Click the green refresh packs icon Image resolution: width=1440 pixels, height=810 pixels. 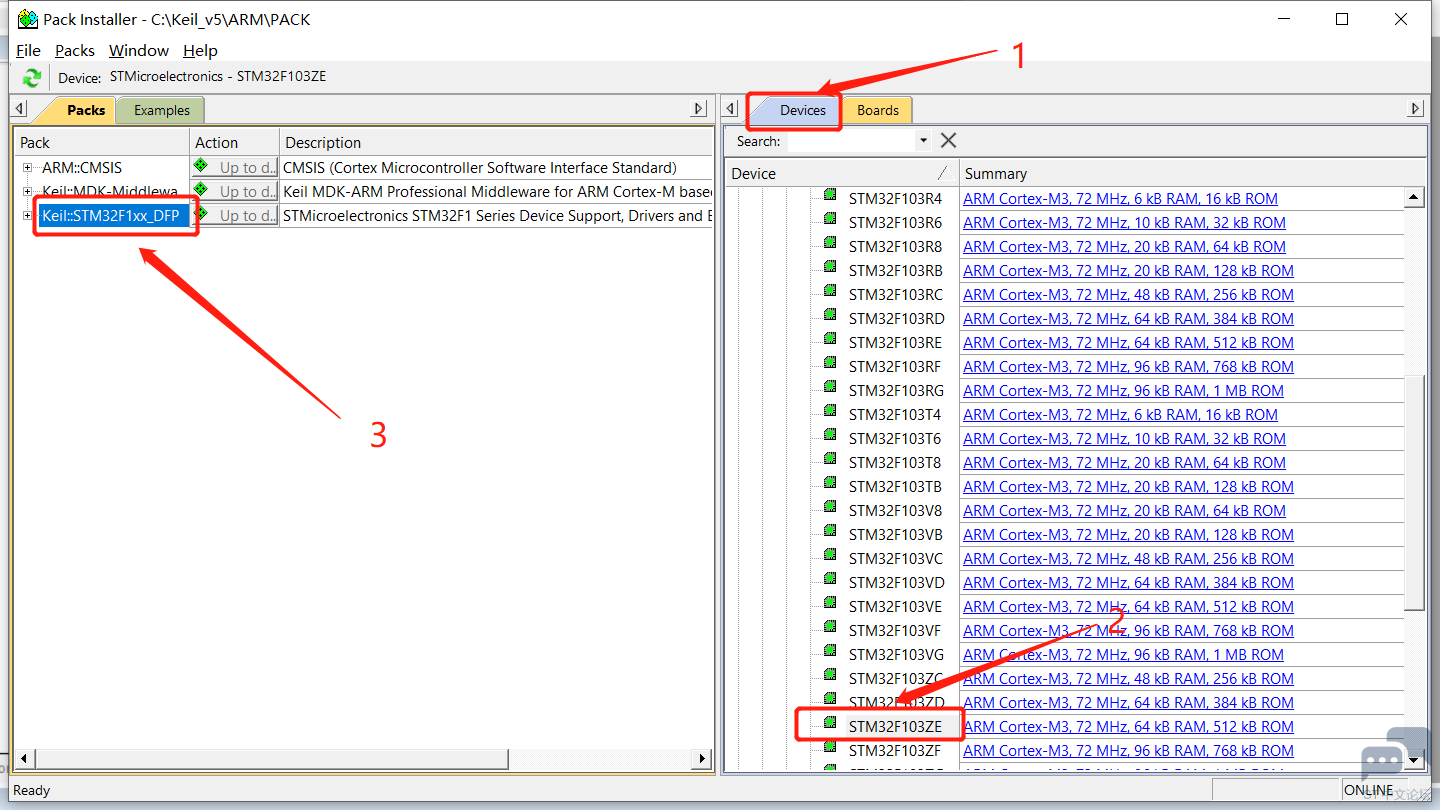pyautogui.click(x=32, y=77)
